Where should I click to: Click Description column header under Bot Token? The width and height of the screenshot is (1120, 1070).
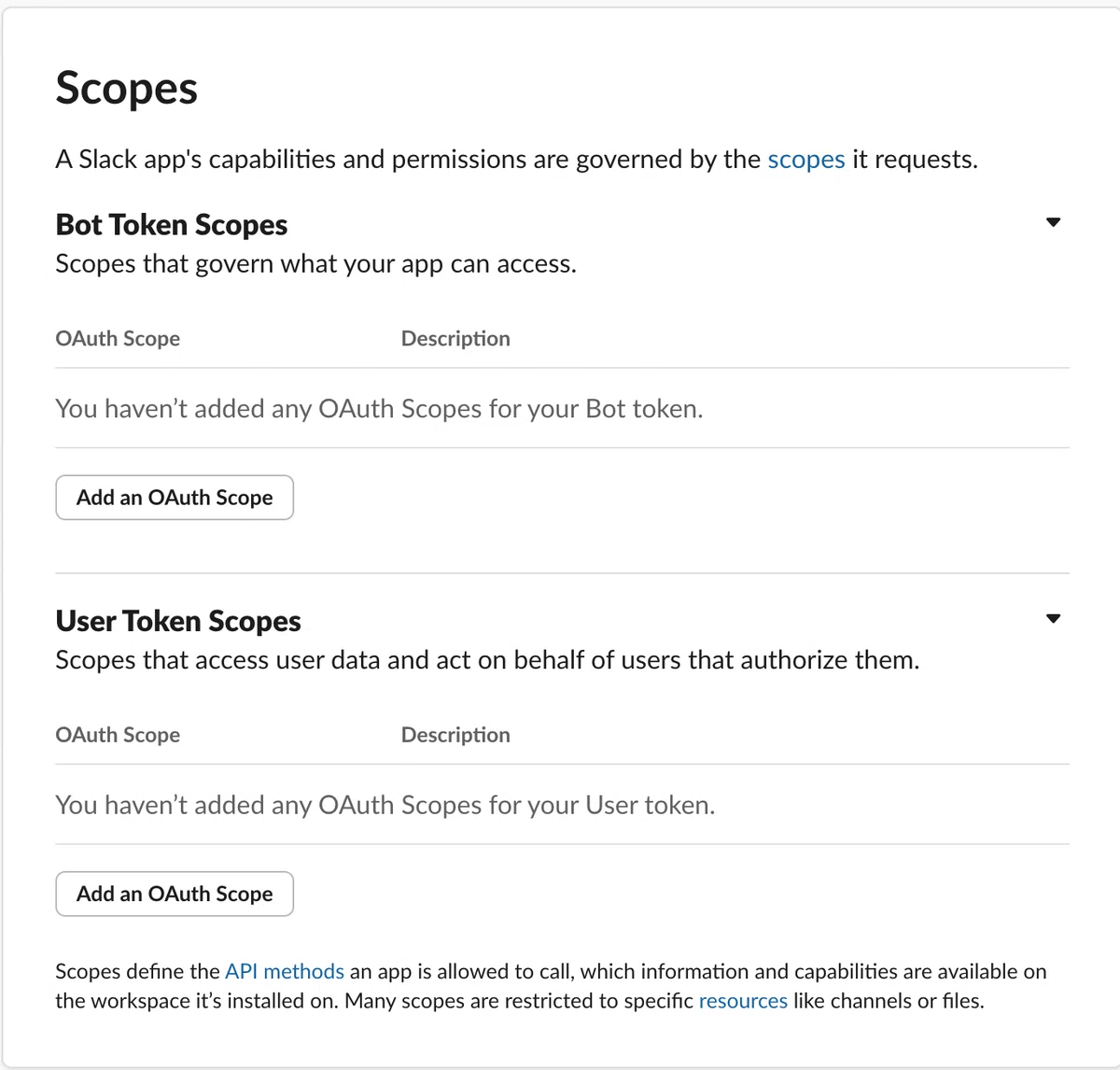pyautogui.click(x=455, y=339)
